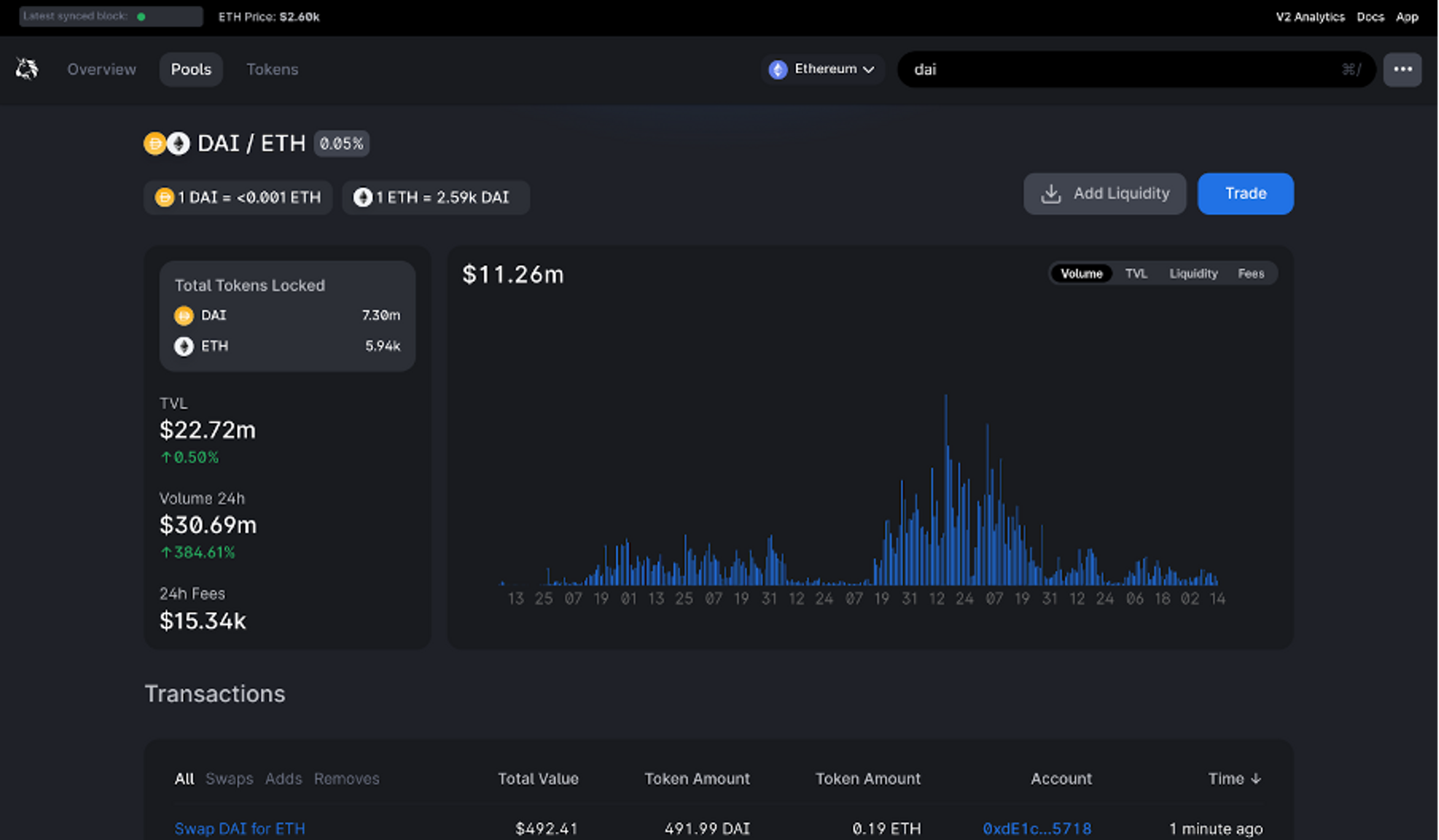Switch to the Tokens tab
This screenshot has width=1439, height=840.
pyautogui.click(x=272, y=69)
